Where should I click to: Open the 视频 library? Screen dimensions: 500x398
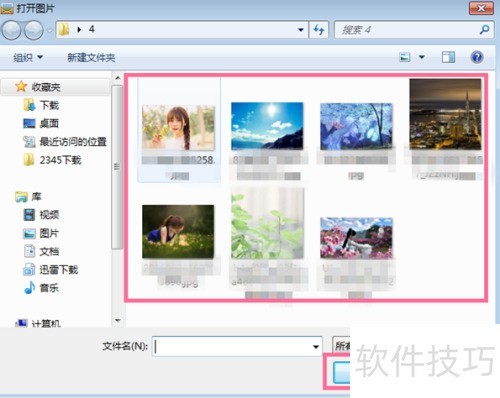[x=49, y=215]
